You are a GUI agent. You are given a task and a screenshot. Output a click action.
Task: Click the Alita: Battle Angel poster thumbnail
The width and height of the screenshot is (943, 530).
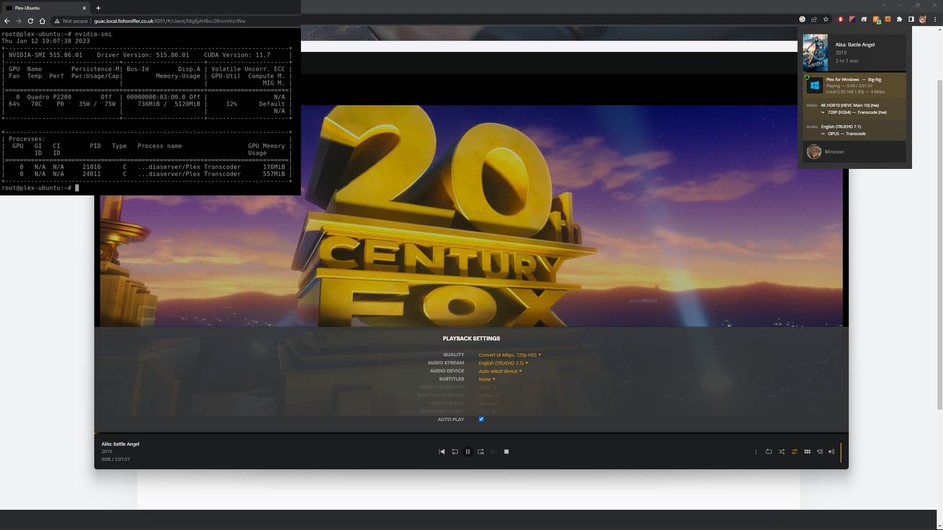[815, 52]
